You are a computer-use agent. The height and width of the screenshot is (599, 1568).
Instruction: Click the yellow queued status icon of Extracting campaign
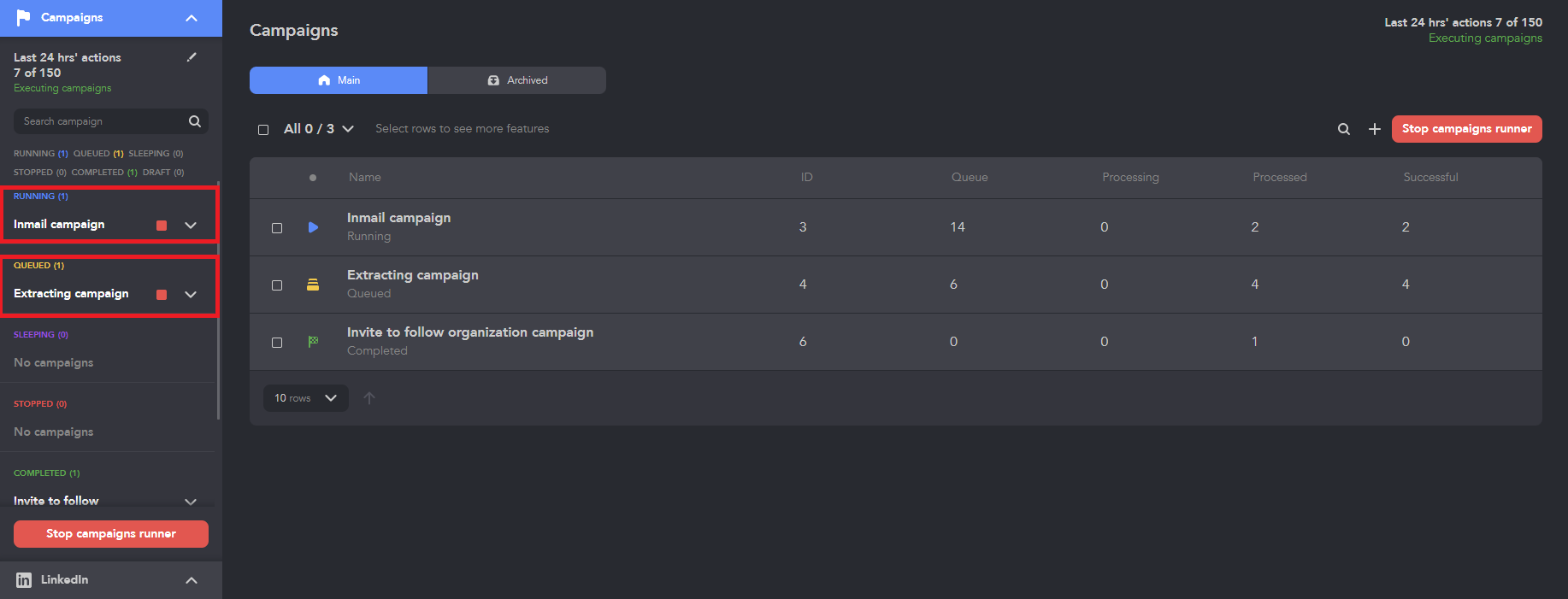tap(313, 285)
